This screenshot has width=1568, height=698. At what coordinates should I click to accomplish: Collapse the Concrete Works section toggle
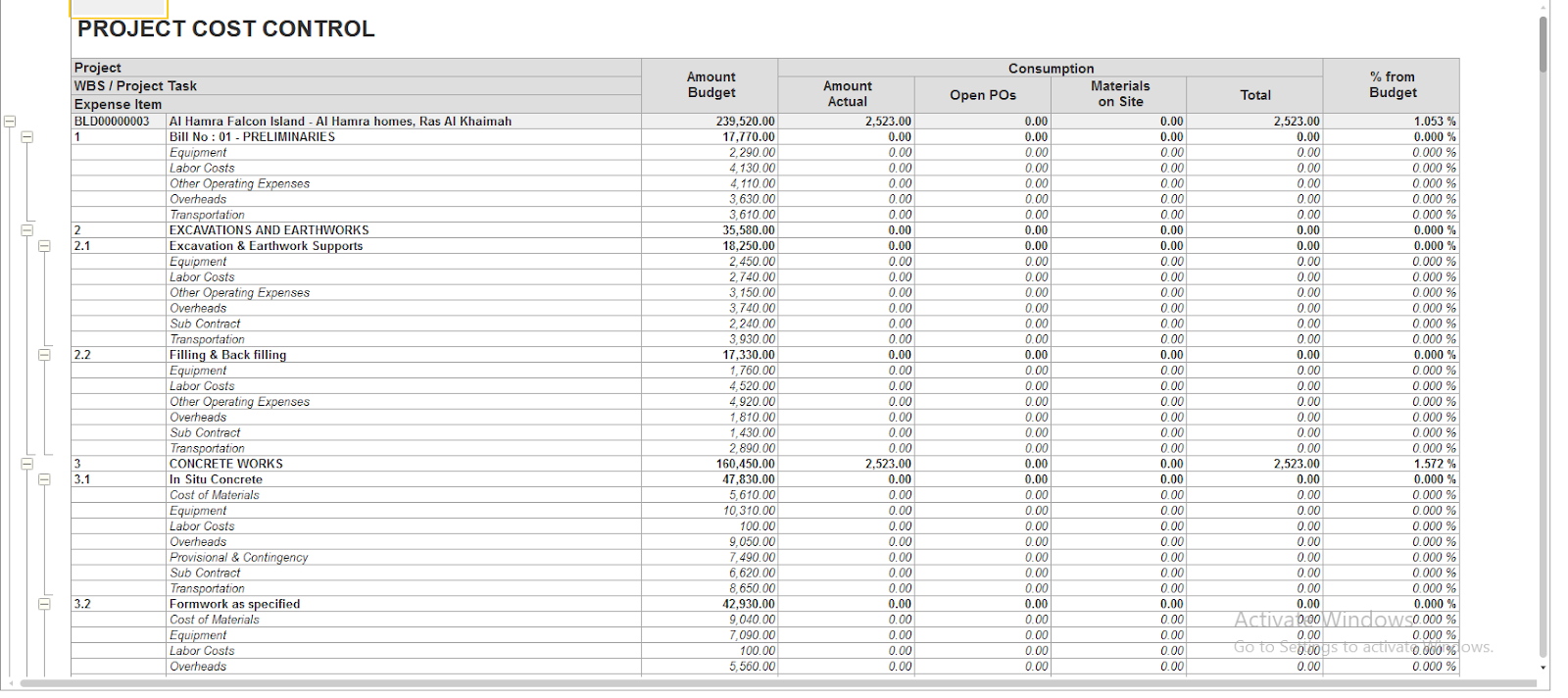(27, 464)
